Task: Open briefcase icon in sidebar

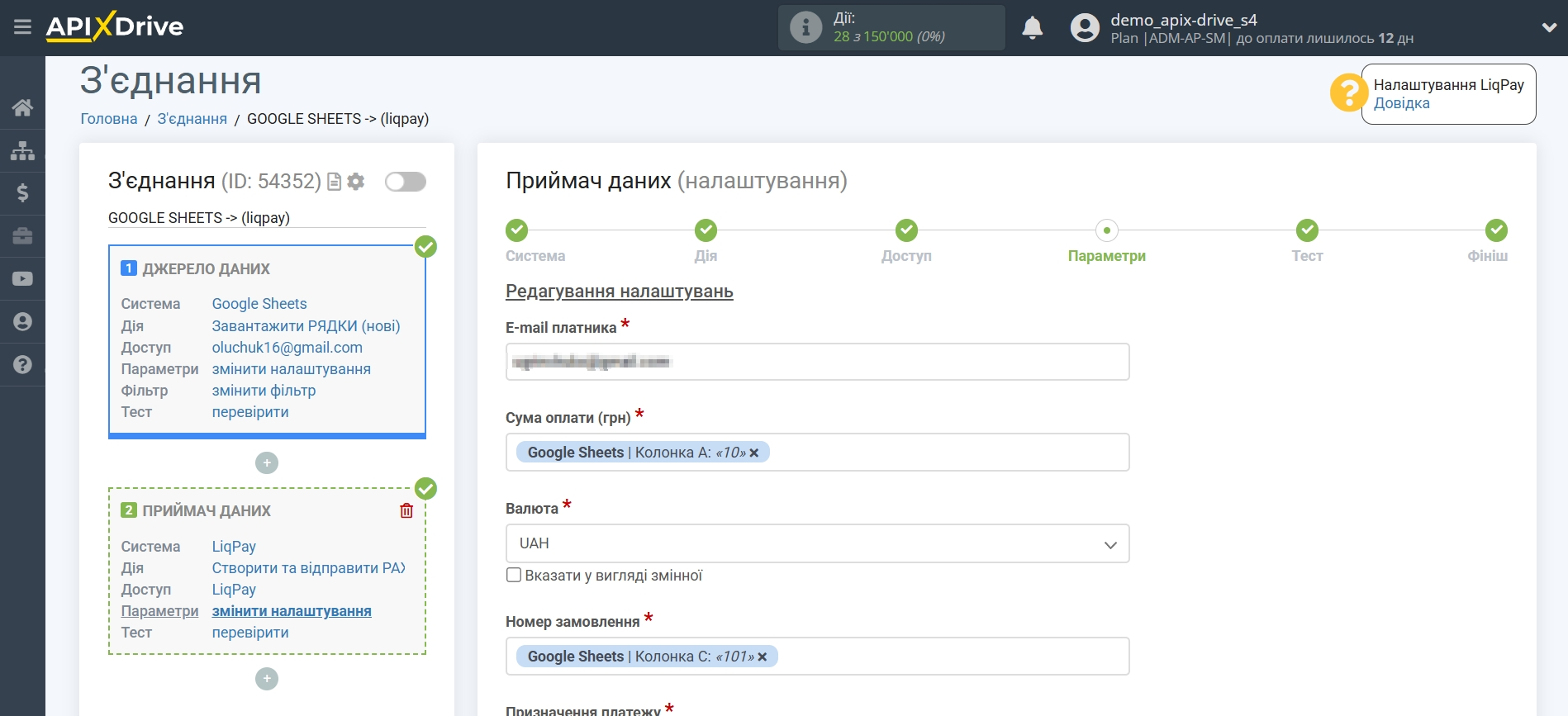Action: [x=22, y=236]
